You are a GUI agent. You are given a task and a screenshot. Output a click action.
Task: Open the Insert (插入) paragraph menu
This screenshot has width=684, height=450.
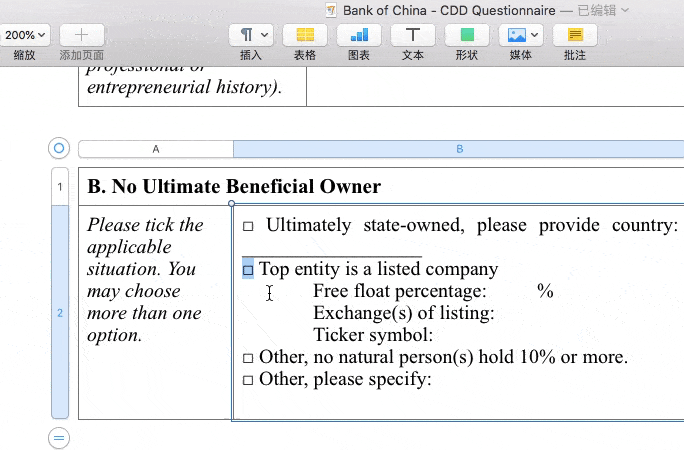(251, 35)
